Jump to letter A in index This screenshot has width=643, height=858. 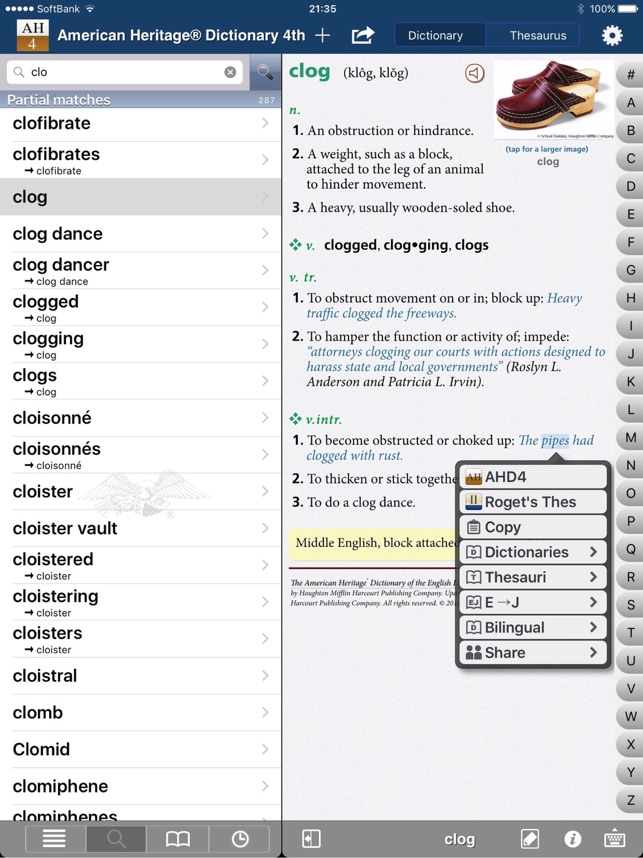click(630, 103)
